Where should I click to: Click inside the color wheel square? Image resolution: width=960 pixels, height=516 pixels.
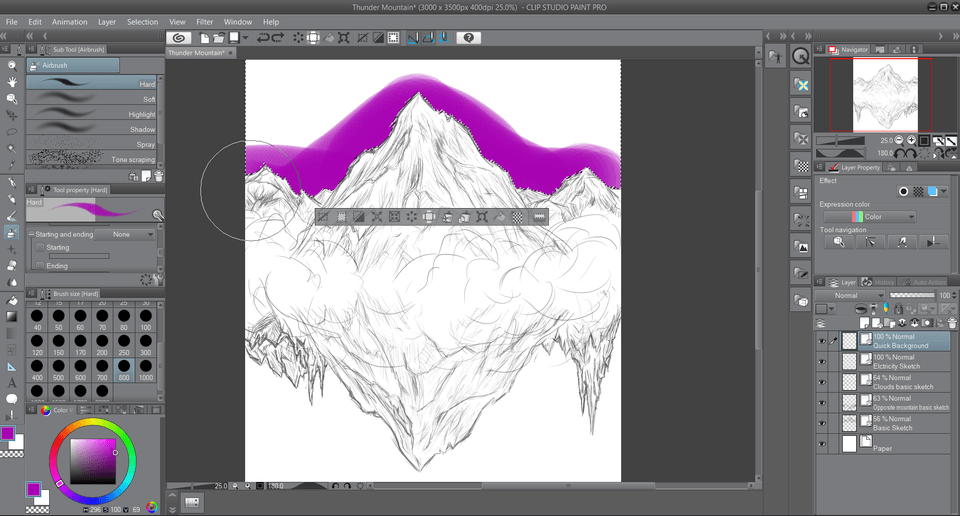click(x=91, y=460)
